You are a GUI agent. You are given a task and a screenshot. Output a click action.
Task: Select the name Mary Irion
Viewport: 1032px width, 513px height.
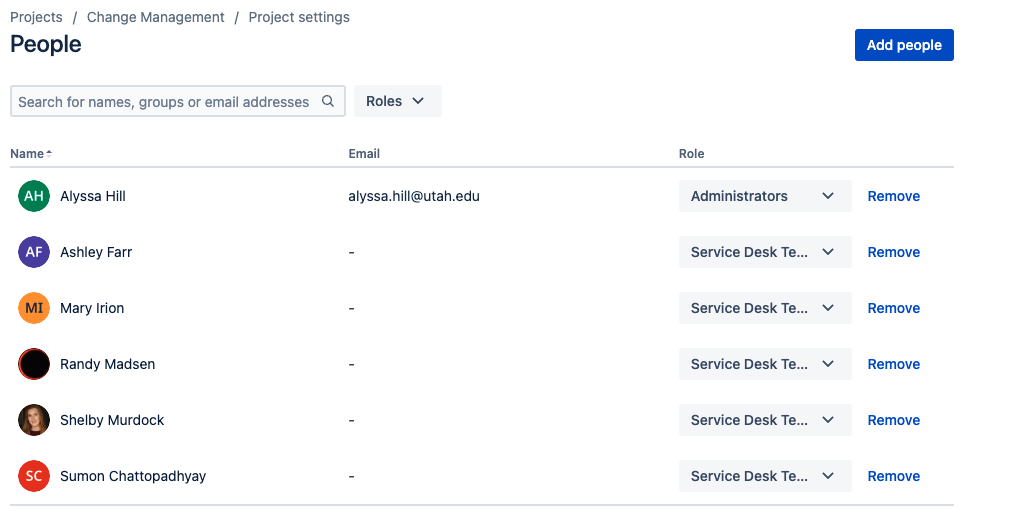[92, 308]
